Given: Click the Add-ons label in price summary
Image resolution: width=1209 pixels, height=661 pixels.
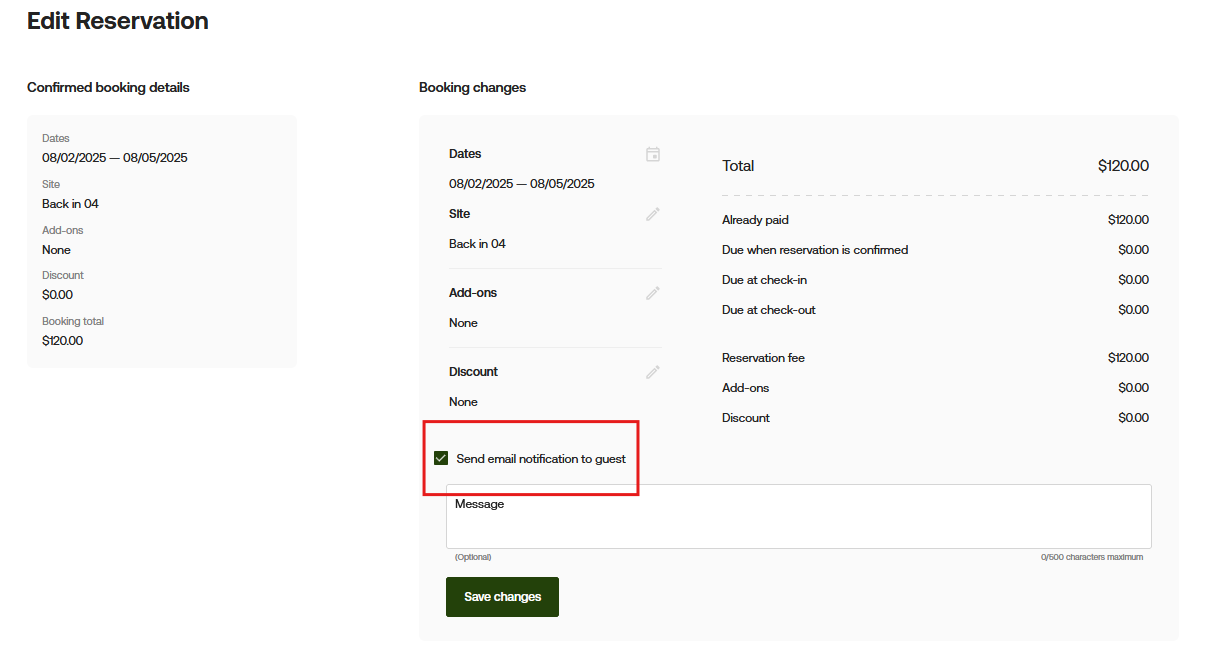Looking at the screenshot, I should (x=745, y=388).
